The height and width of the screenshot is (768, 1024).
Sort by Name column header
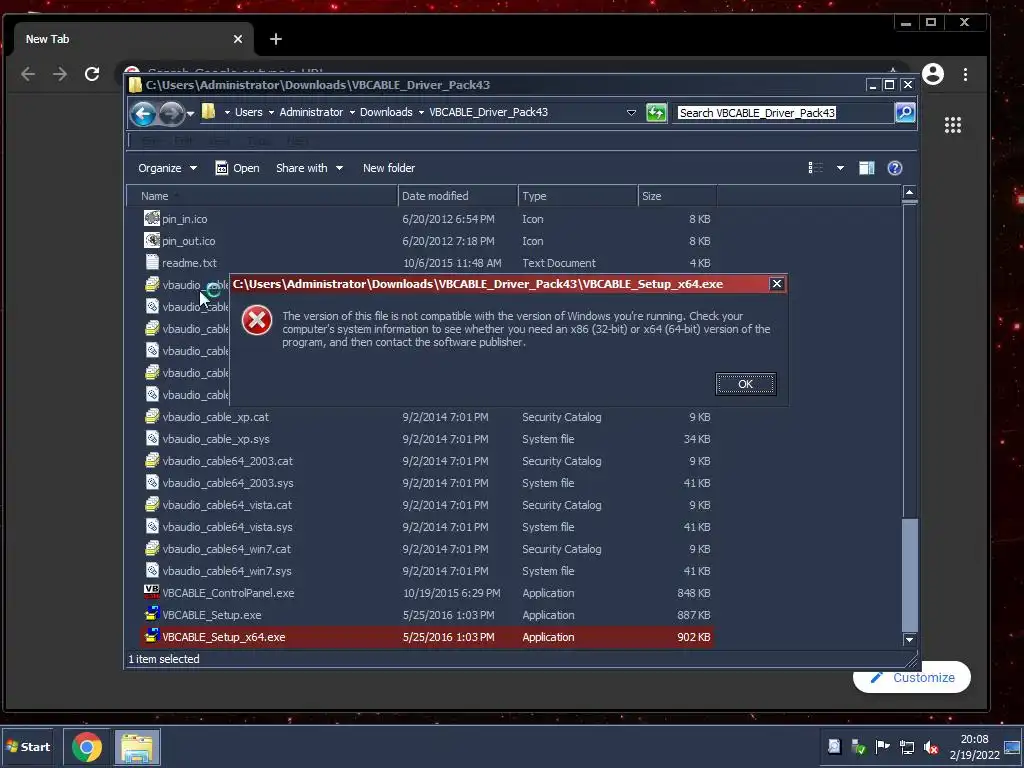(262, 196)
